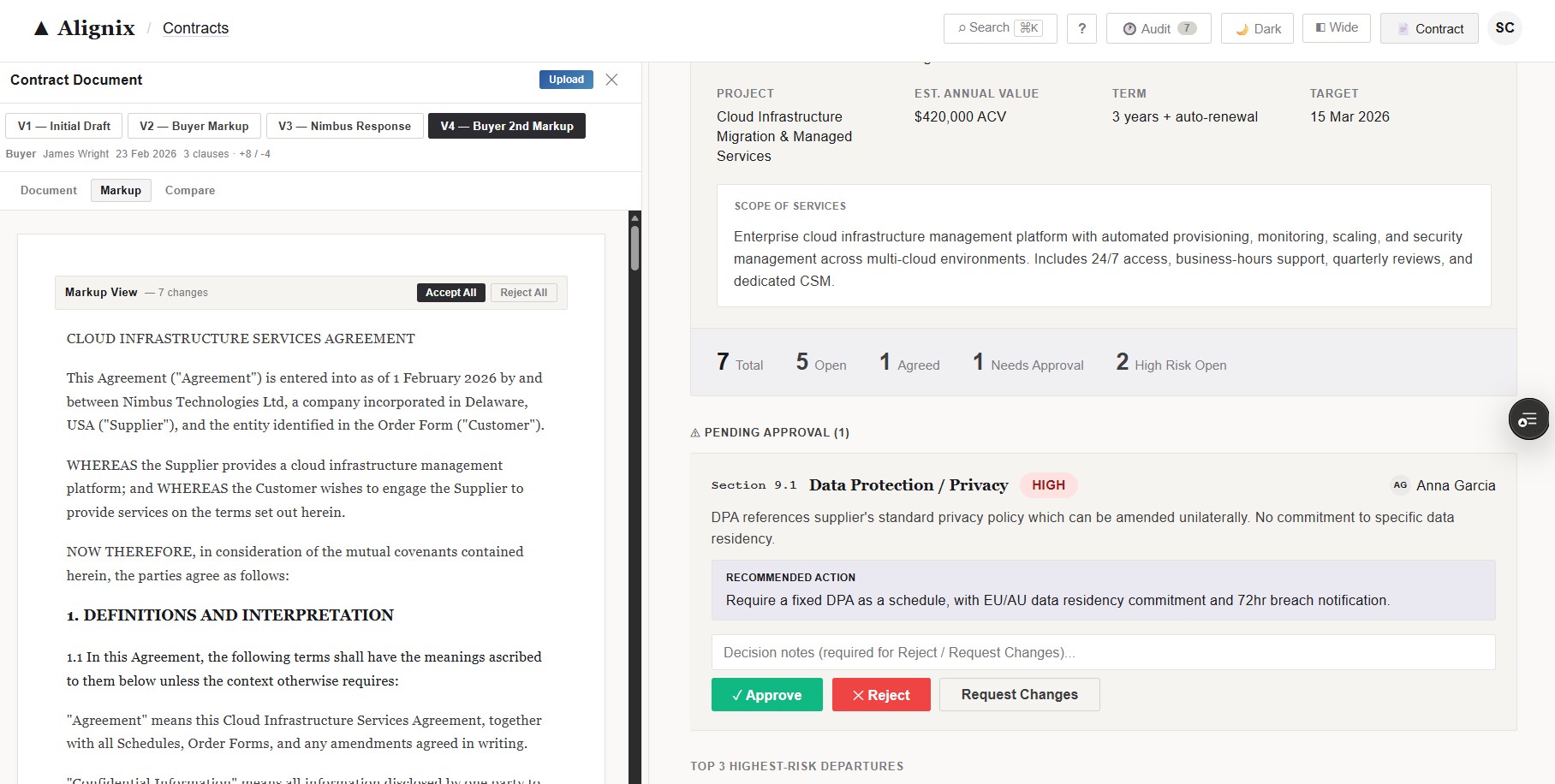Upload a new contract version
The width and height of the screenshot is (1555, 784).
tap(566, 80)
